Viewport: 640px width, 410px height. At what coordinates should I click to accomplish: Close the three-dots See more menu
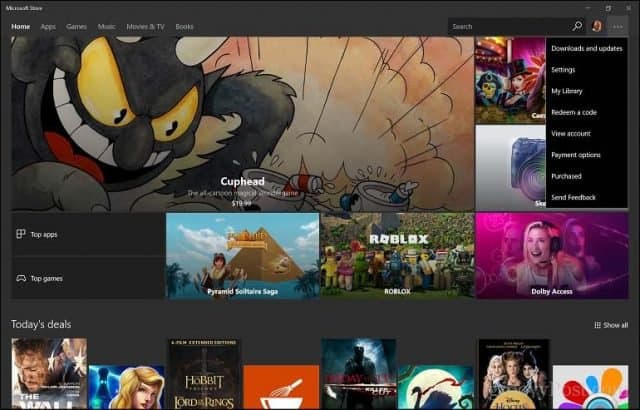pos(618,27)
